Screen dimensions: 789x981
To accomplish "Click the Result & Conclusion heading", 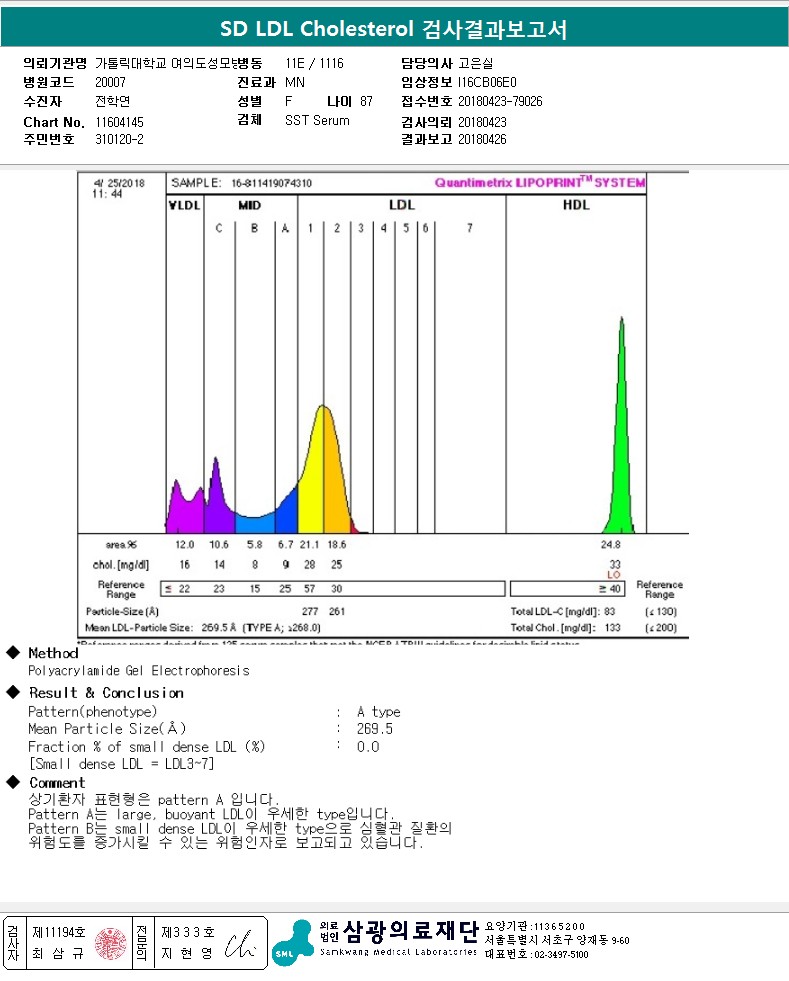I will click(106, 693).
